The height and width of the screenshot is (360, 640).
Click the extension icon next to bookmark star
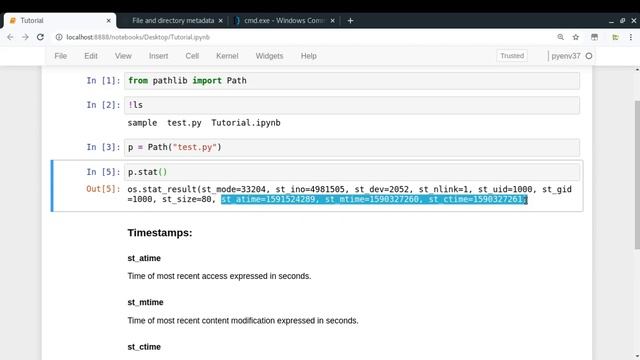(x=594, y=37)
